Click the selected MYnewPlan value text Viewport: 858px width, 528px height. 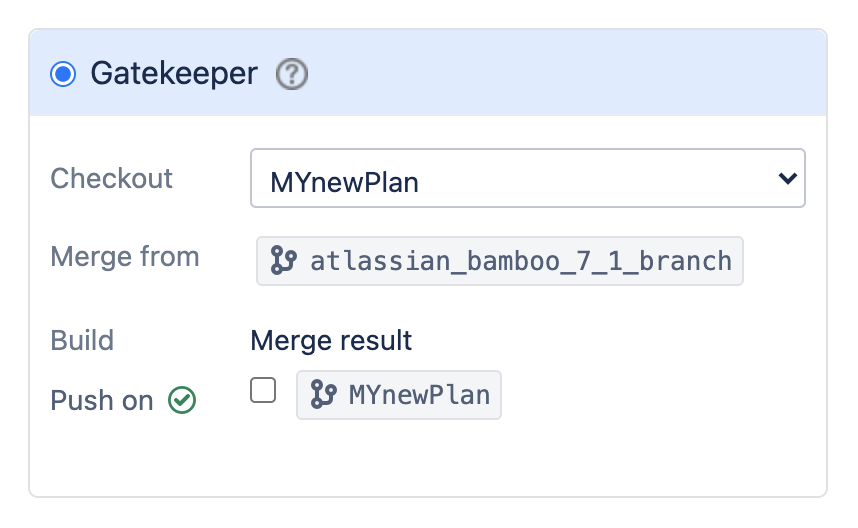coord(345,182)
